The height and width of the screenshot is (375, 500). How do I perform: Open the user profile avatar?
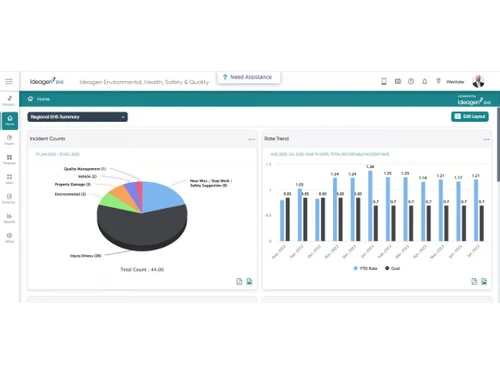(x=478, y=81)
